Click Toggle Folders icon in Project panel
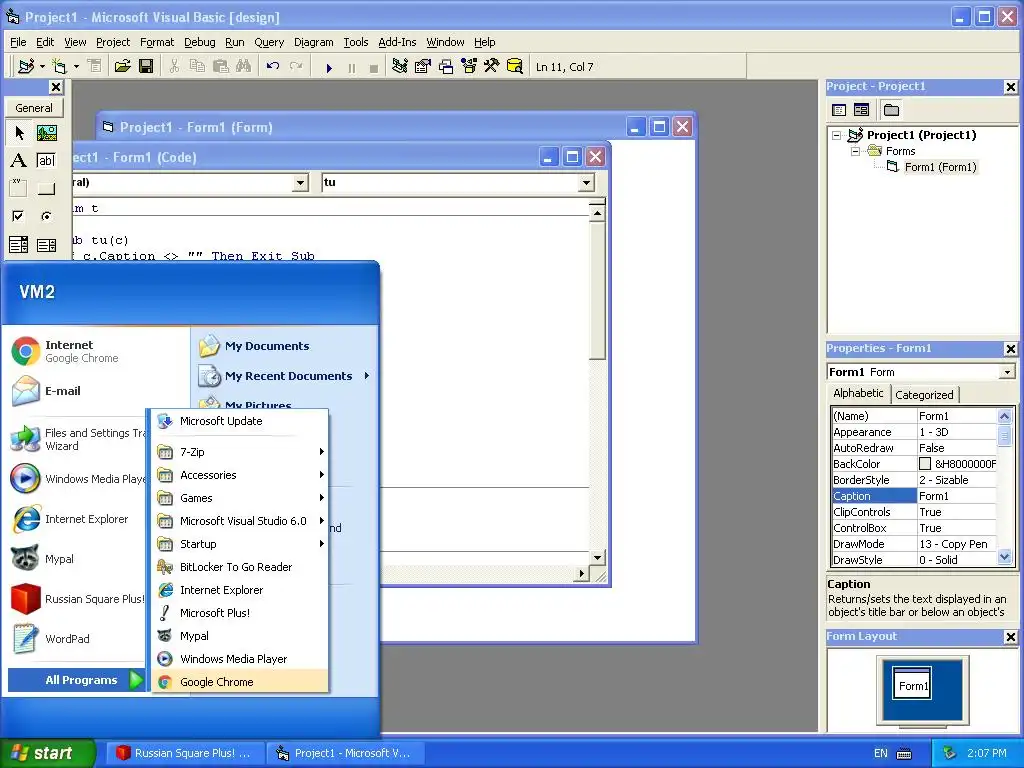The width and height of the screenshot is (1024, 768). coord(891,110)
